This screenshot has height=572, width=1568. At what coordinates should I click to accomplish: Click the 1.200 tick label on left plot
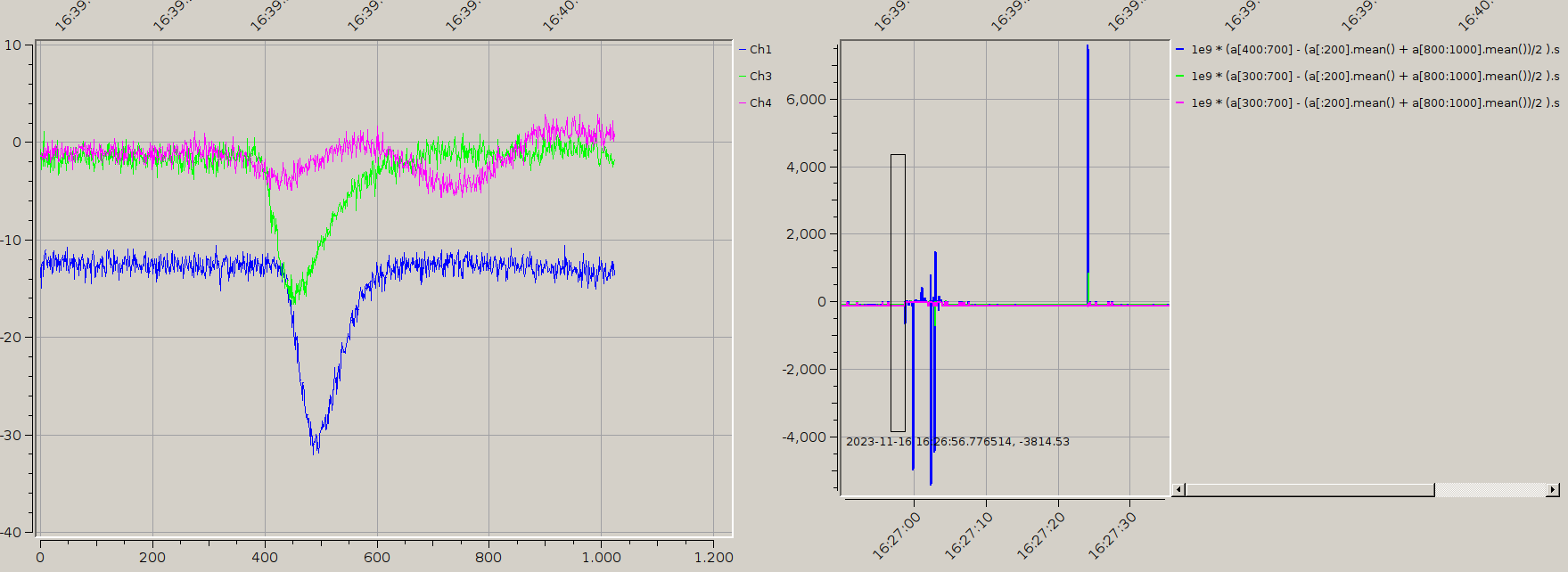(x=713, y=558)
